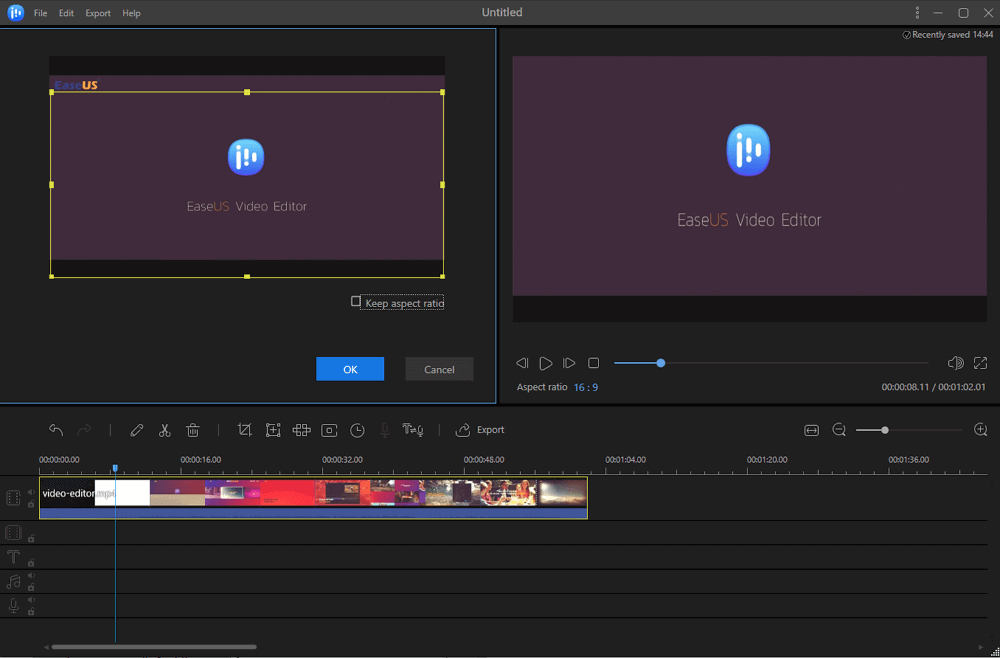The width and height of the screenshot is (1000, 658).
Task: Lock the music track
Action: 31,587
